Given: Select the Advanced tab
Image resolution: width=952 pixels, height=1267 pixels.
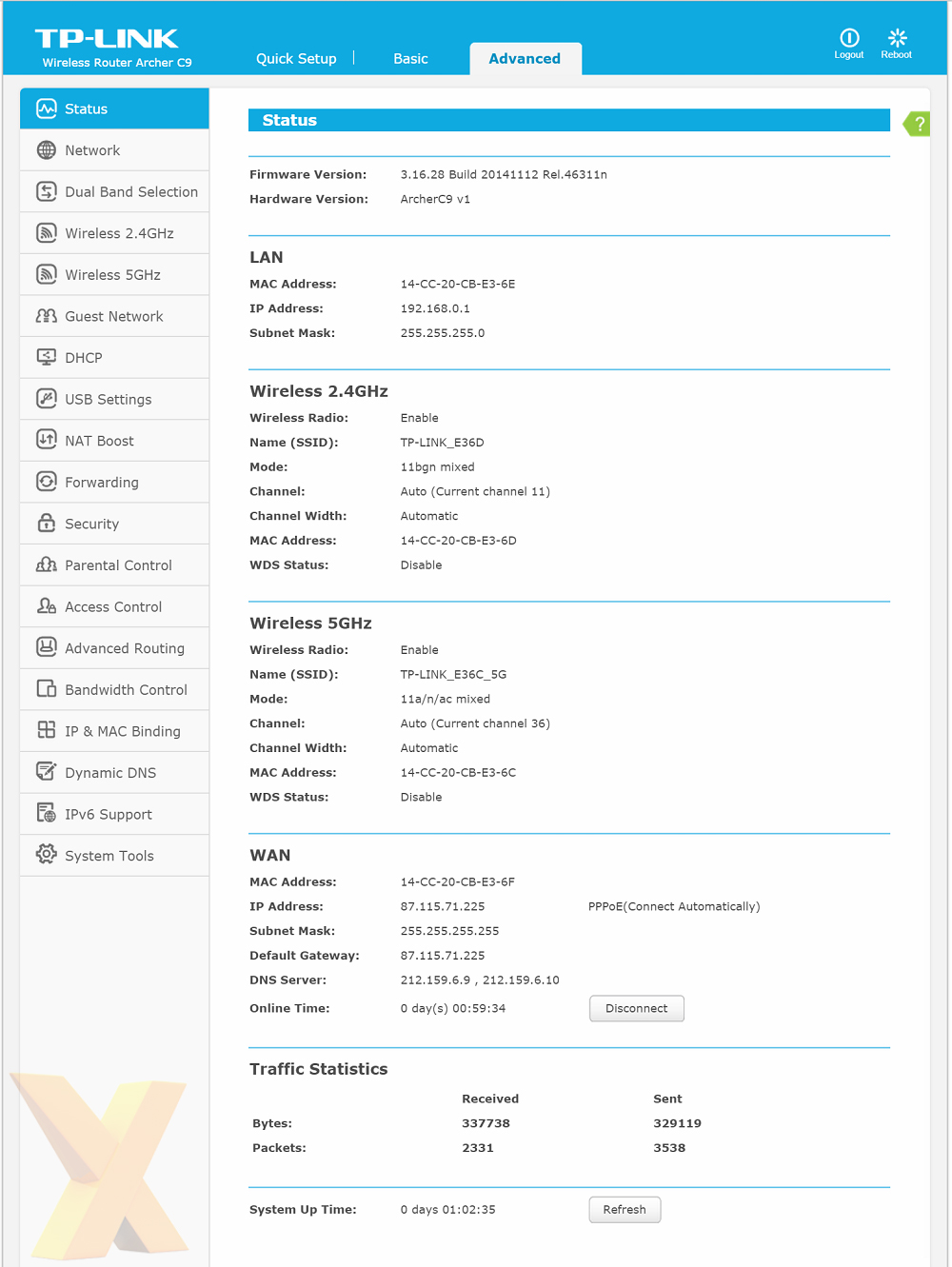Looking at the screenshot, I should 525,58.
